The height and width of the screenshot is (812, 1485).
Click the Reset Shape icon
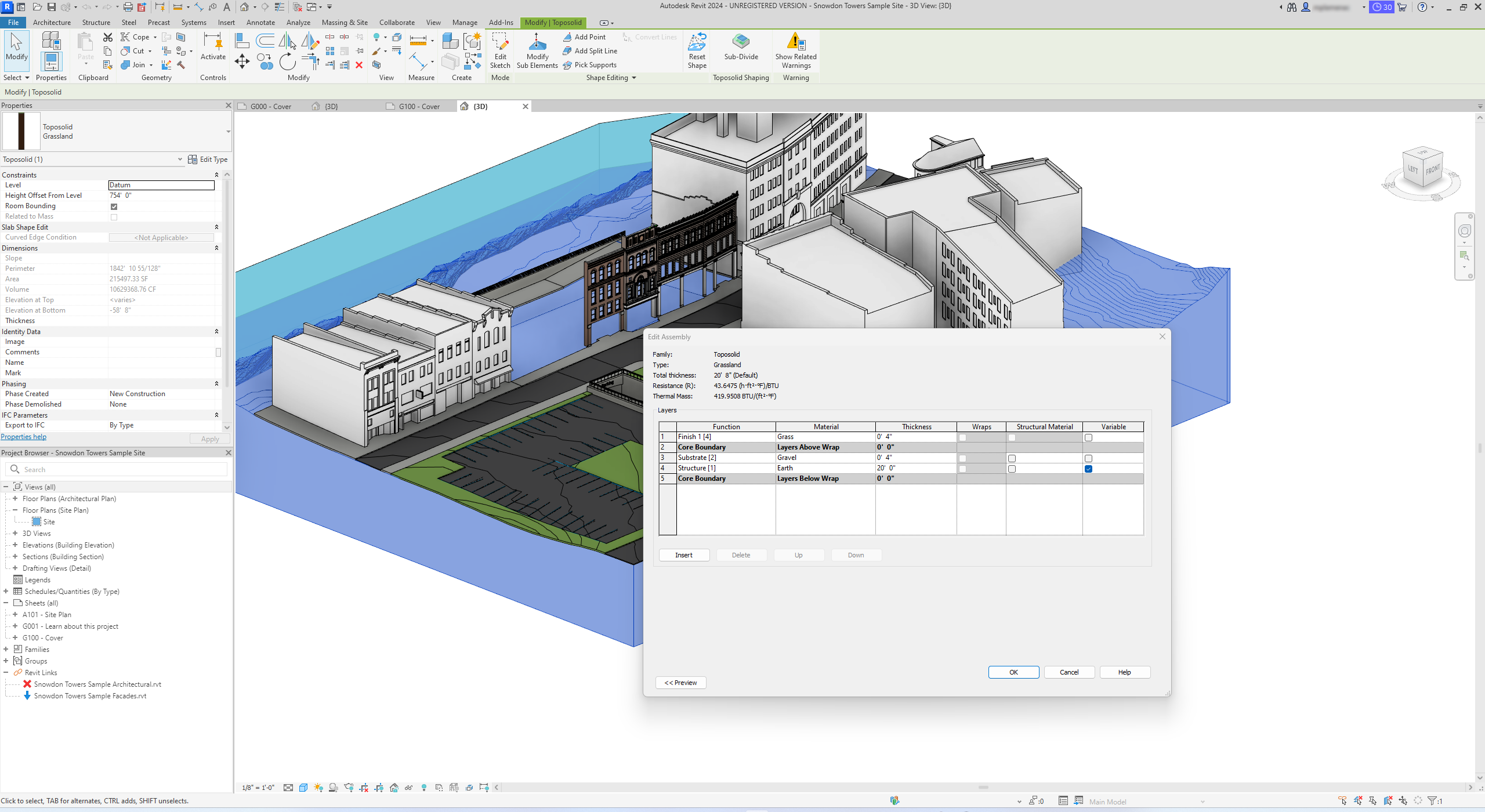pyautogui.click(x=697, y=42)
